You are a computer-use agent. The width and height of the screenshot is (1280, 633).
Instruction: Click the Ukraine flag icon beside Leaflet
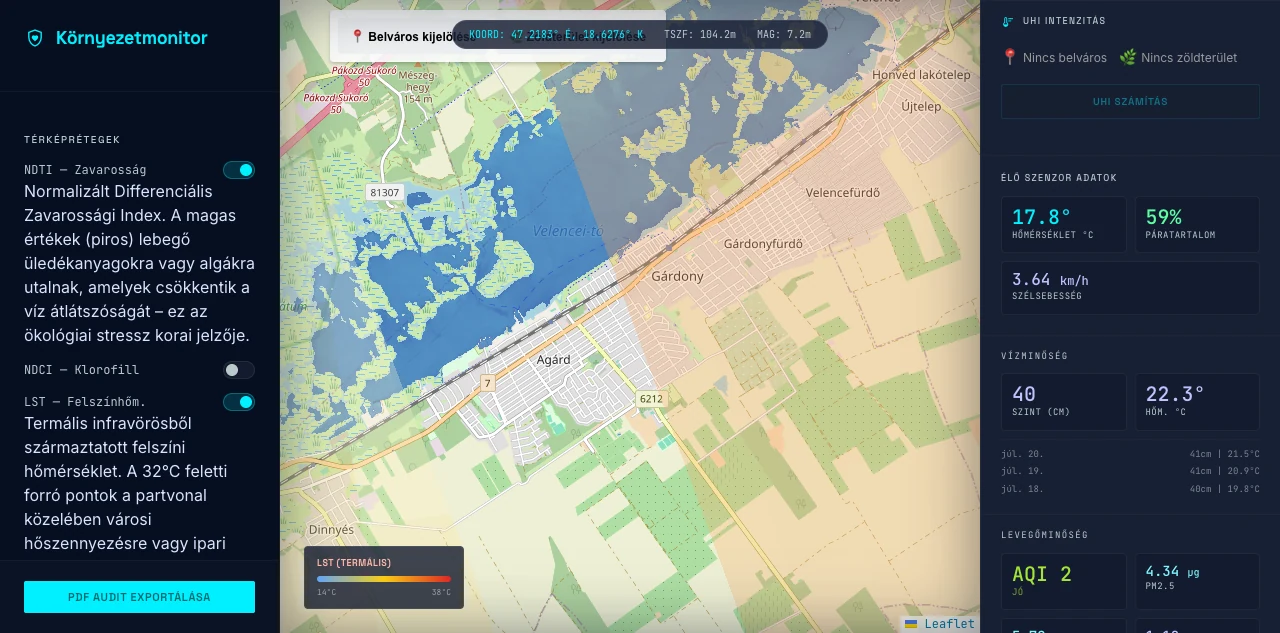[x=911, y=624]
